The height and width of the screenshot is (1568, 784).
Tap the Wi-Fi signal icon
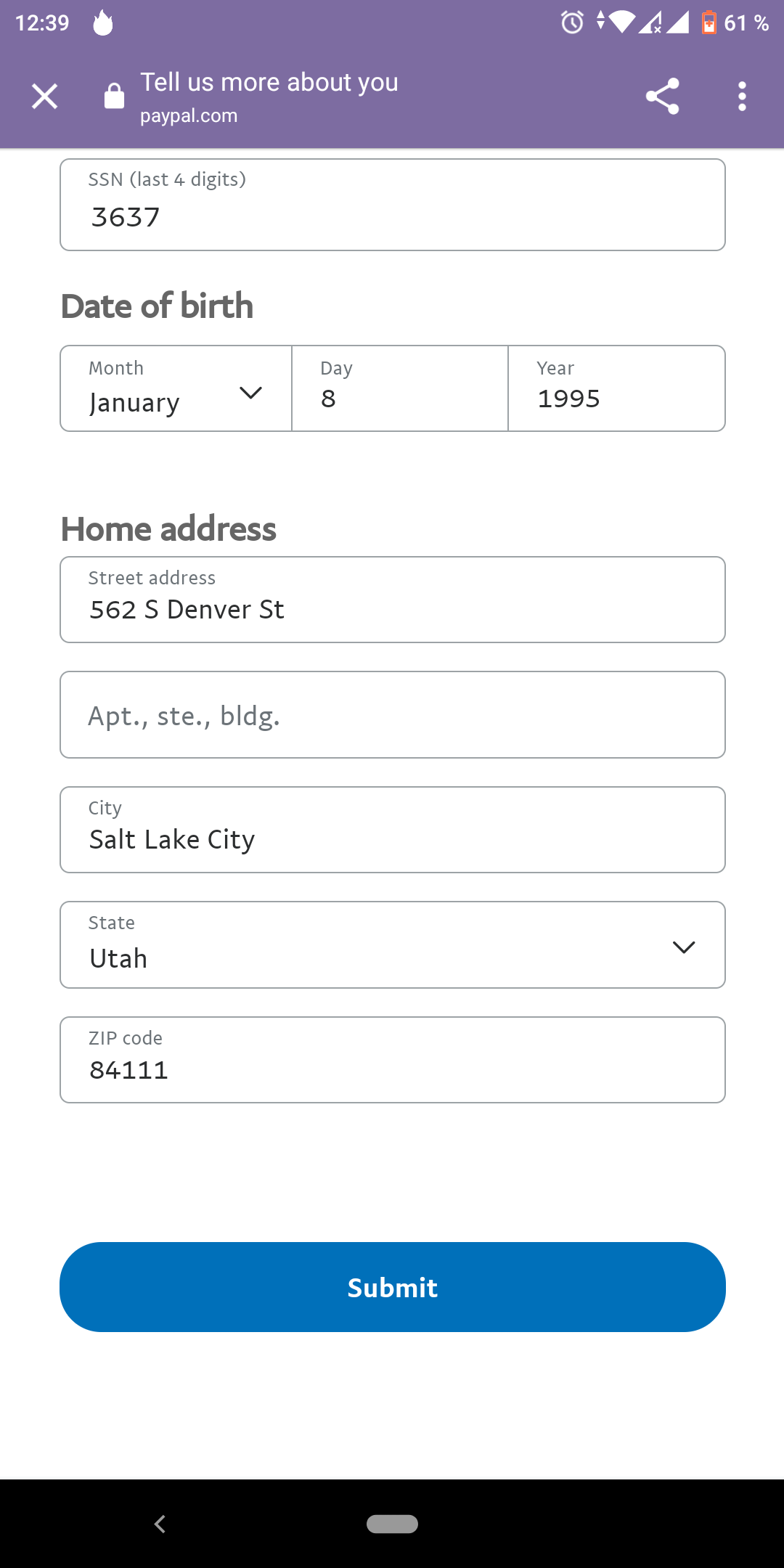tap(621, 23)
